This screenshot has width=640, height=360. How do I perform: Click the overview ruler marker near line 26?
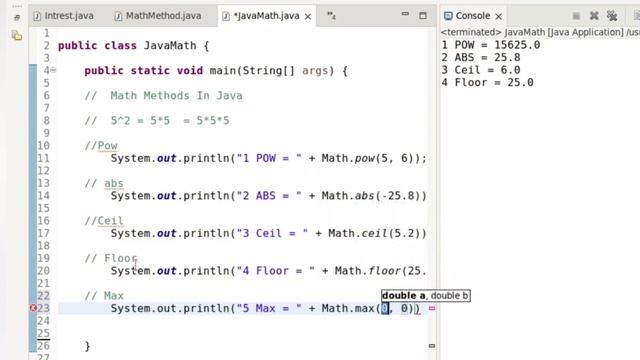pos(432,346)
